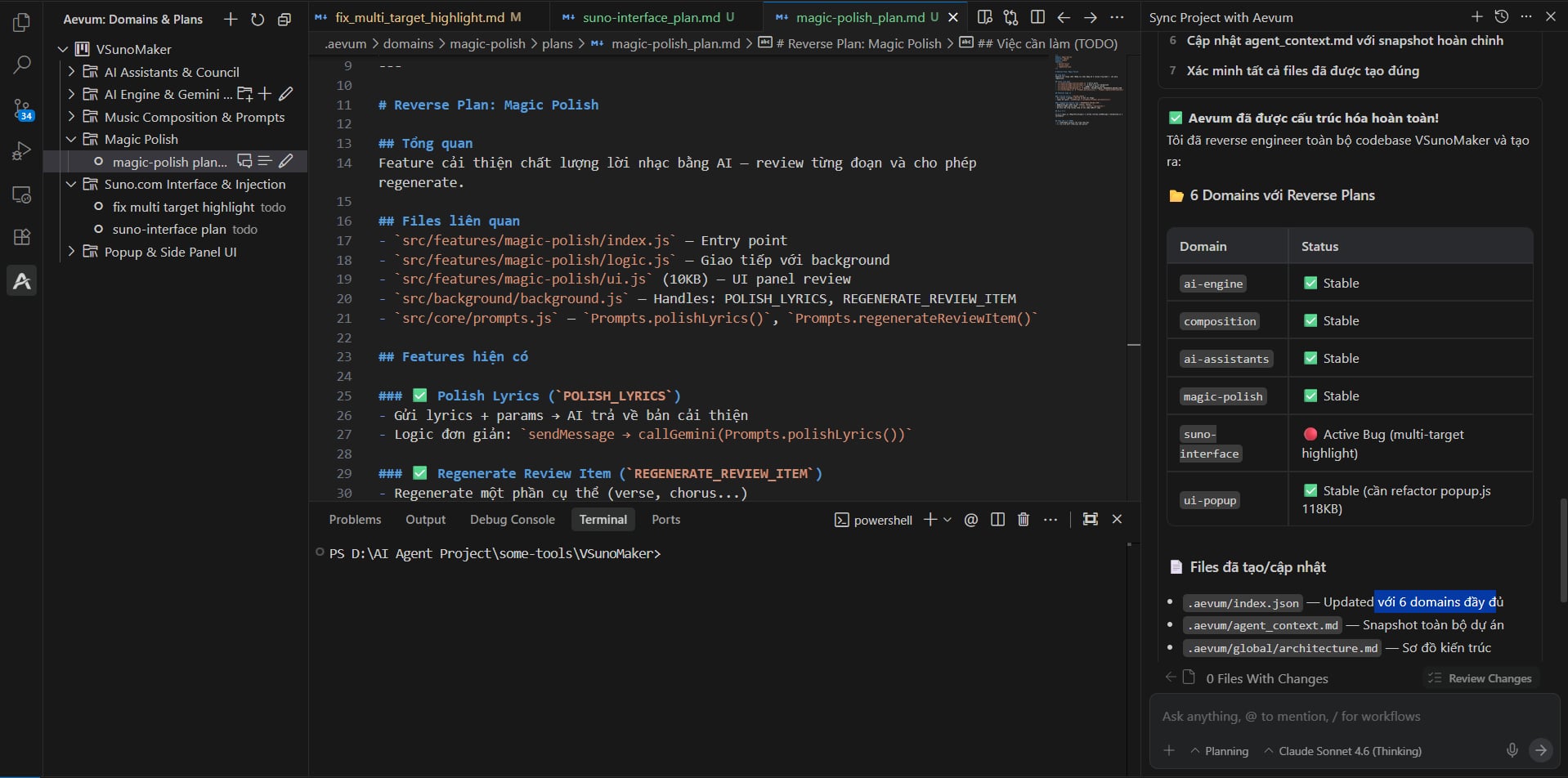The image size is (1568, 778).
Task: Open fix multi target highlight plan
Action: [x=183, y=207]
